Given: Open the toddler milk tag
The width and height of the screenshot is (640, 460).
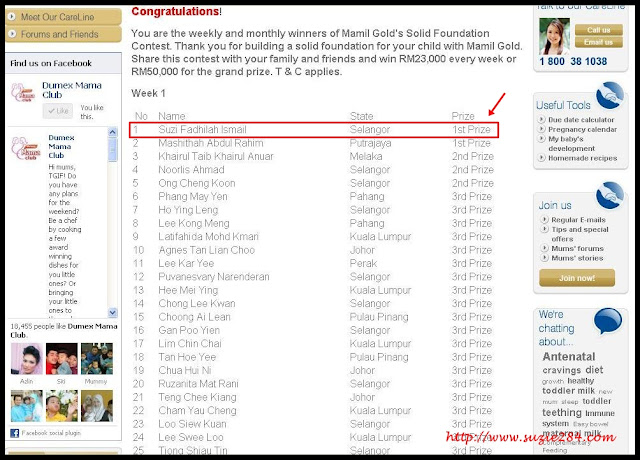Looking at the screenshot, I should [569, 391].
